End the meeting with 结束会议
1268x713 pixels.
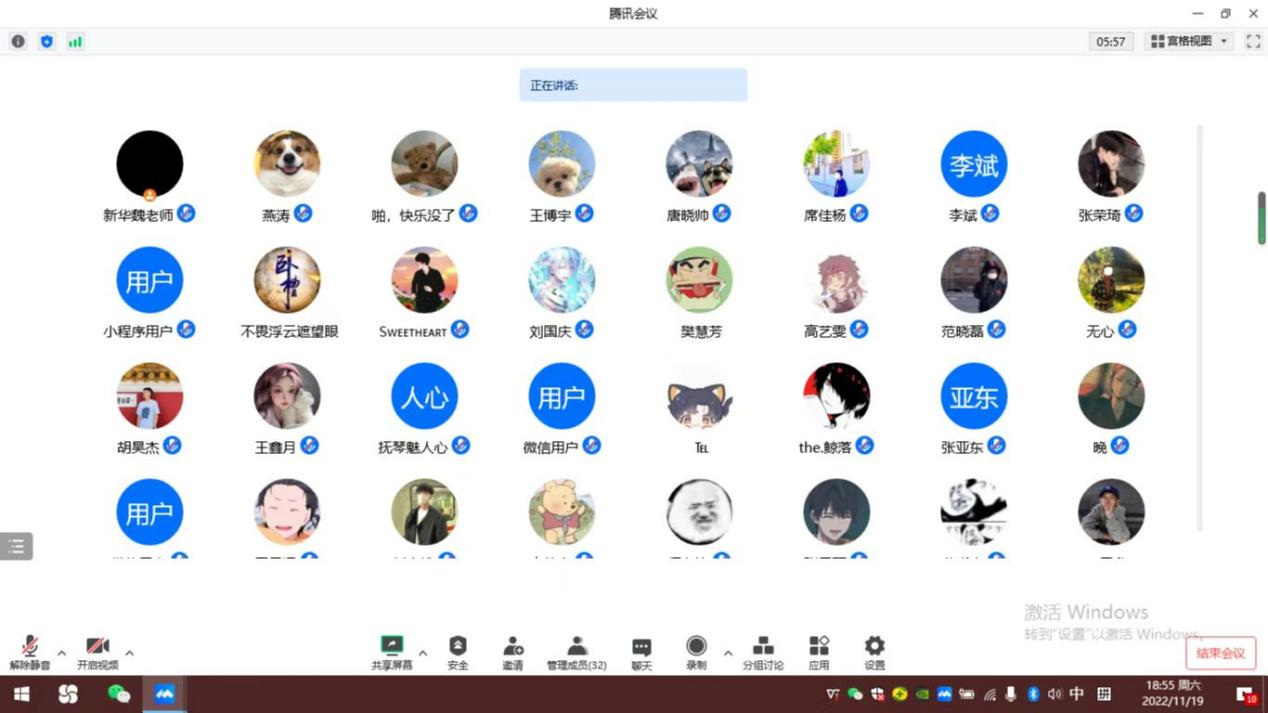tap(1220, 652)
